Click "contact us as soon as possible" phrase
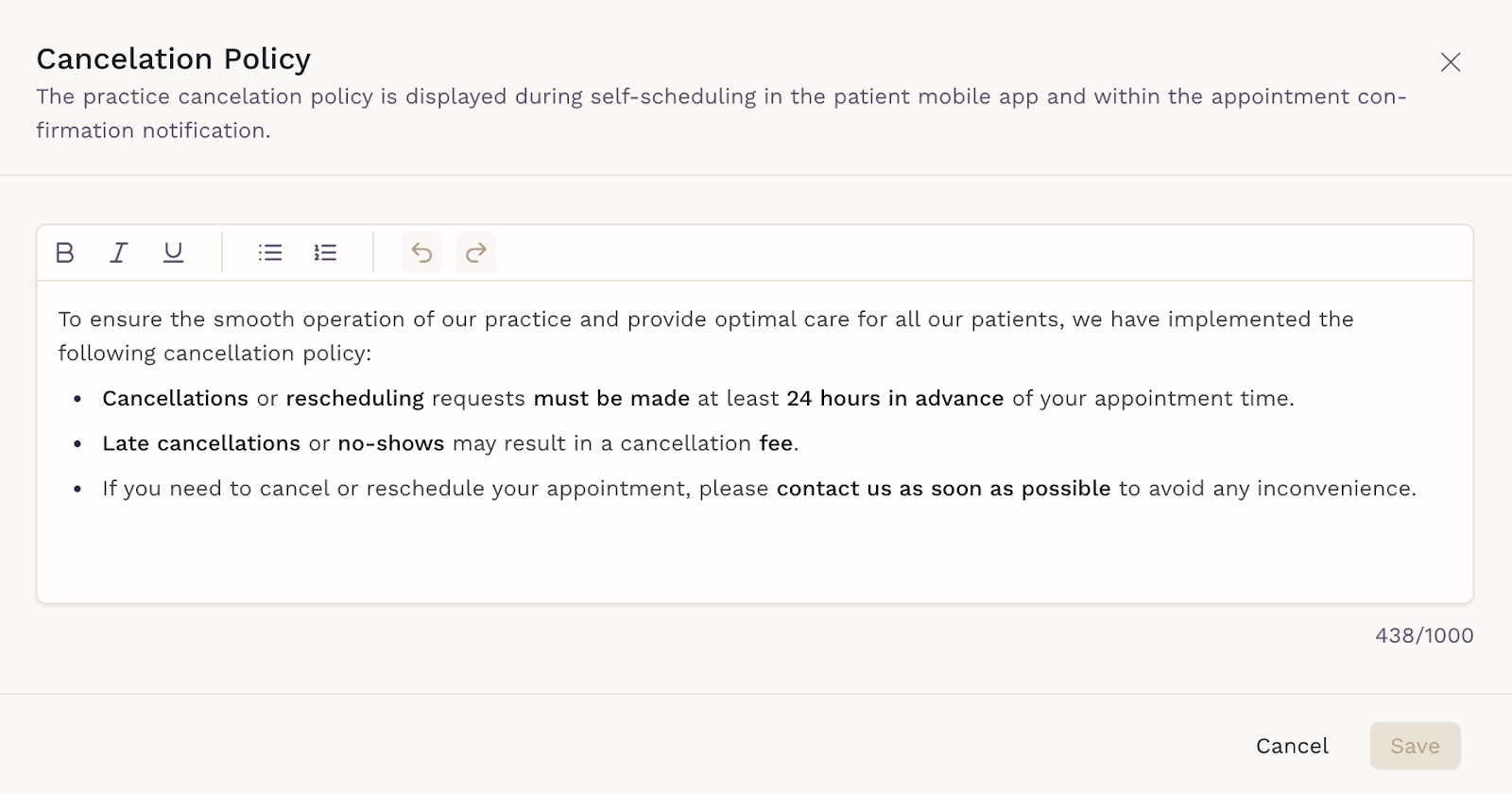Screen dimensions: 1512x794 point(943,489)
